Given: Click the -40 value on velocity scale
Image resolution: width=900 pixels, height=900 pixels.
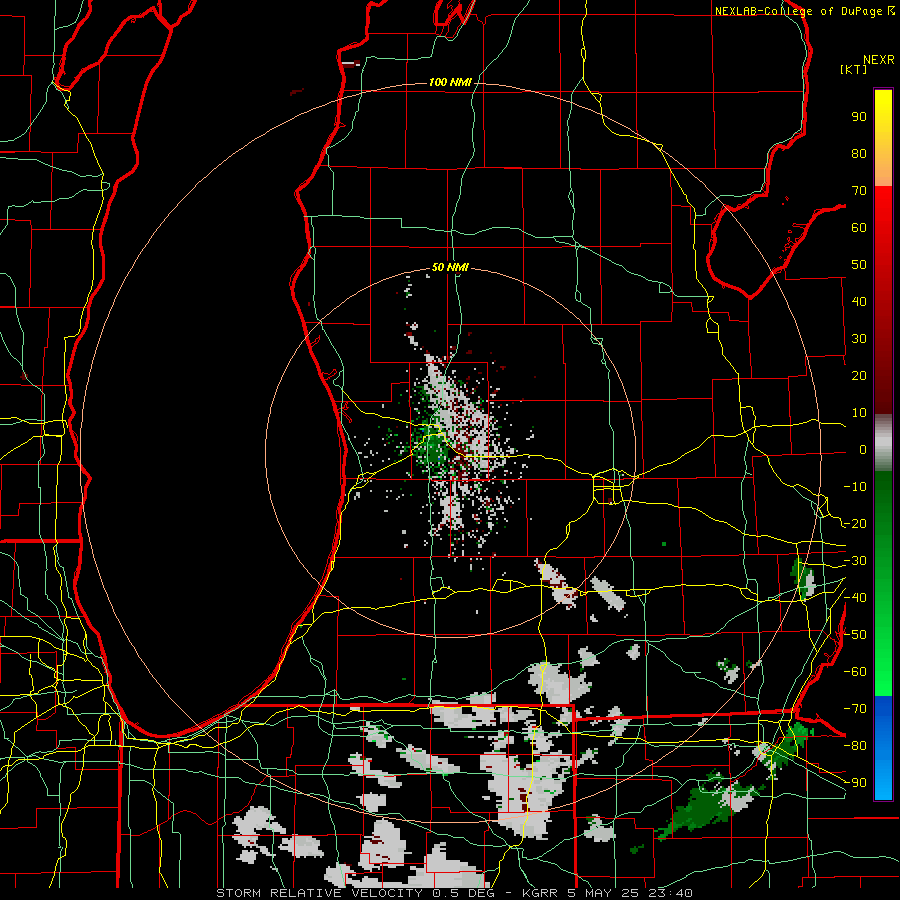Looking at the screenshot, I should coord(855,598).
